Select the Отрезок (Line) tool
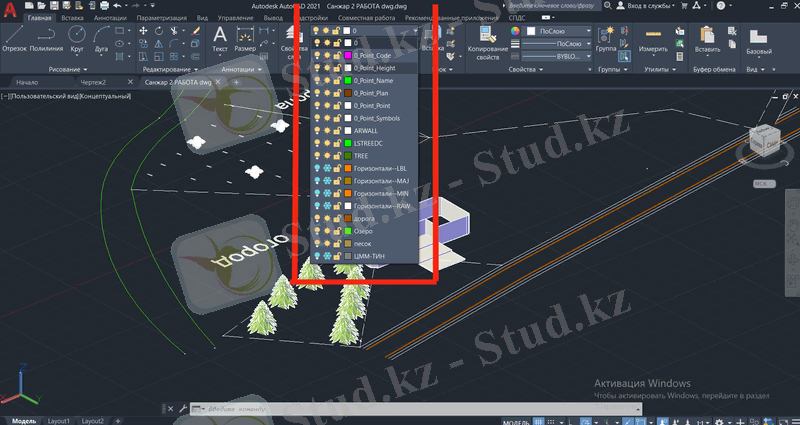This screenshot has width=800, height=425. coord(14,38)
